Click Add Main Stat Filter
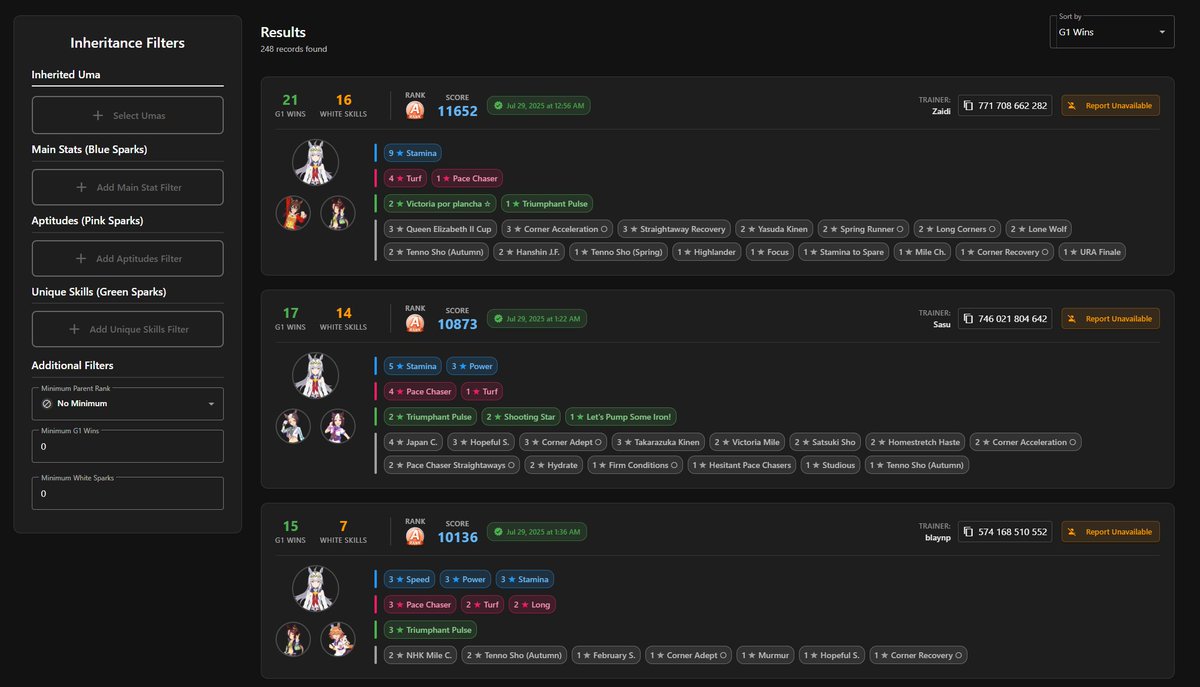The width and height of the screenshot is (1200, 687). click(127, 187)
